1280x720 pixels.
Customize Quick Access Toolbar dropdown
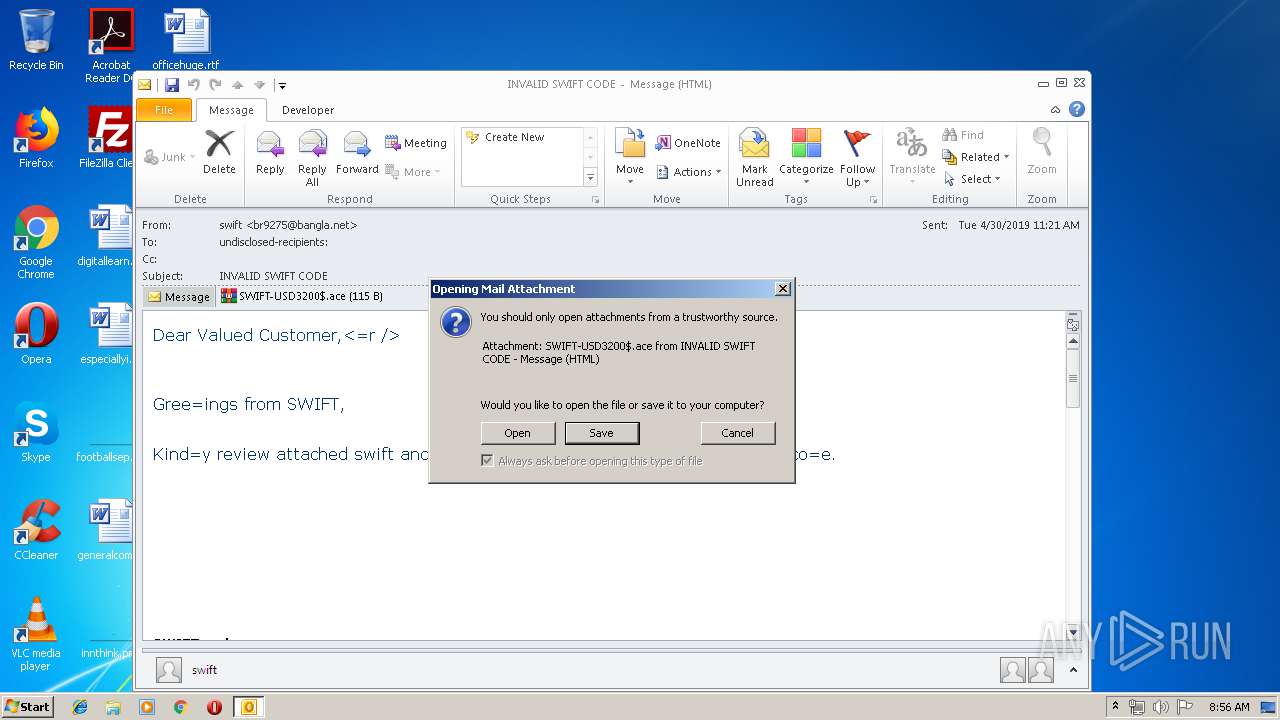pyautogui.click(x=283, y=86)
